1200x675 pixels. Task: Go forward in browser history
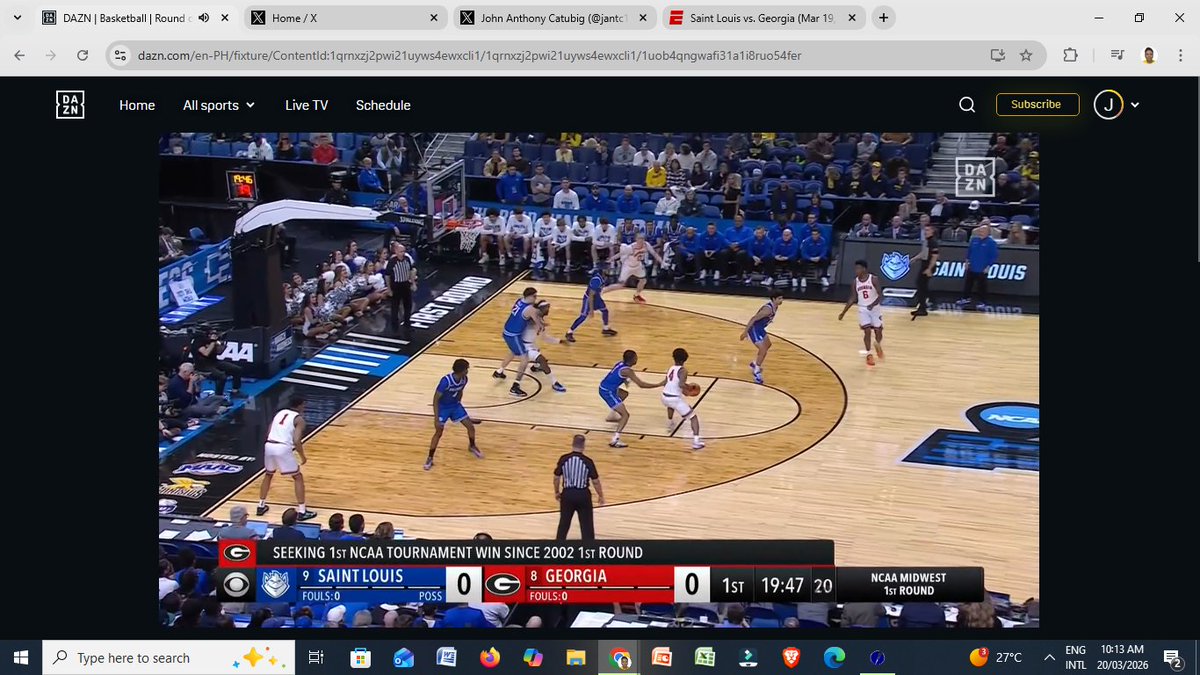(x=50, y=56)
